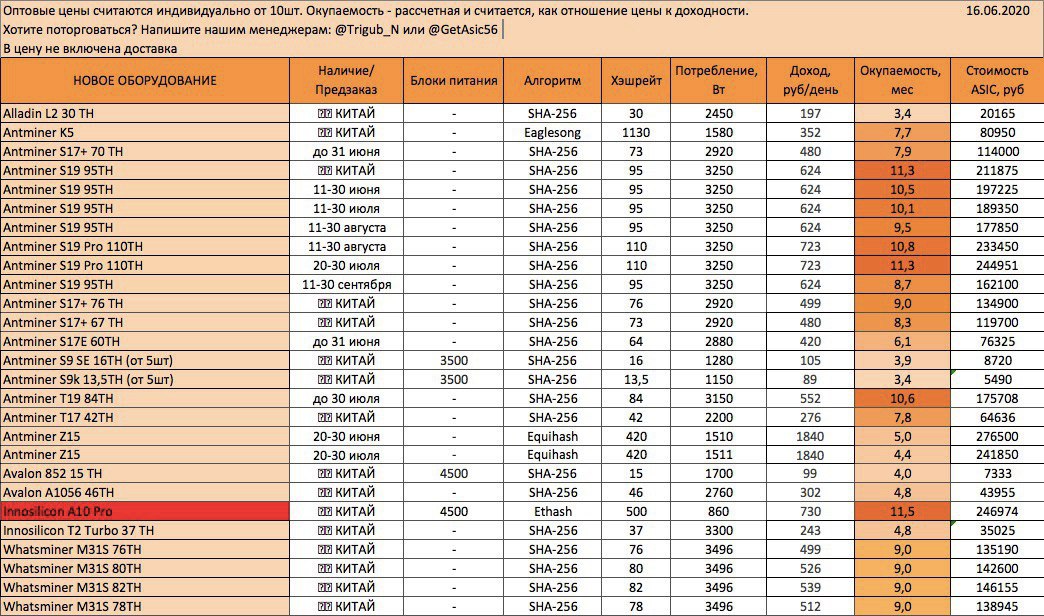1044x616 pixels.
Task: Select the "Whatsminer M31S 82TH" cell
Action: coord(144,587)
